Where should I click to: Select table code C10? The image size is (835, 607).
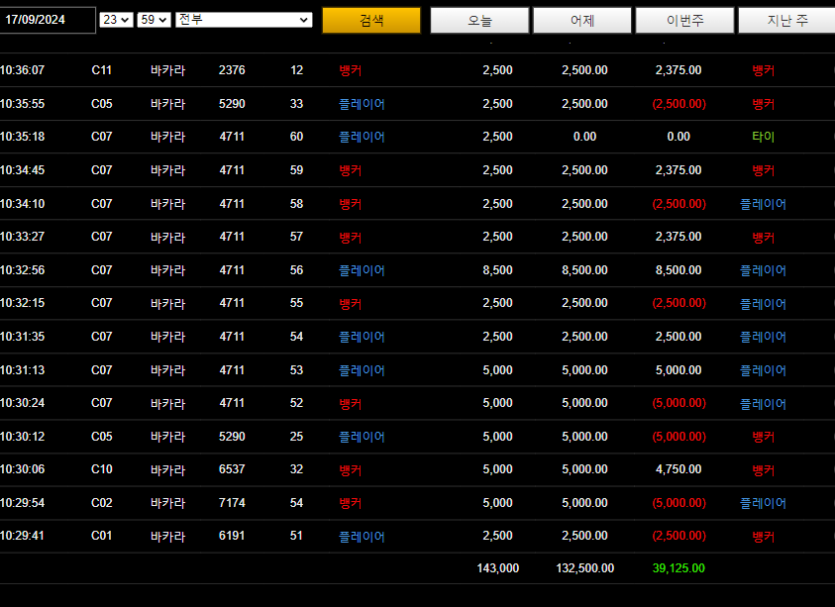pyautogui.click(x=102, y=469)
